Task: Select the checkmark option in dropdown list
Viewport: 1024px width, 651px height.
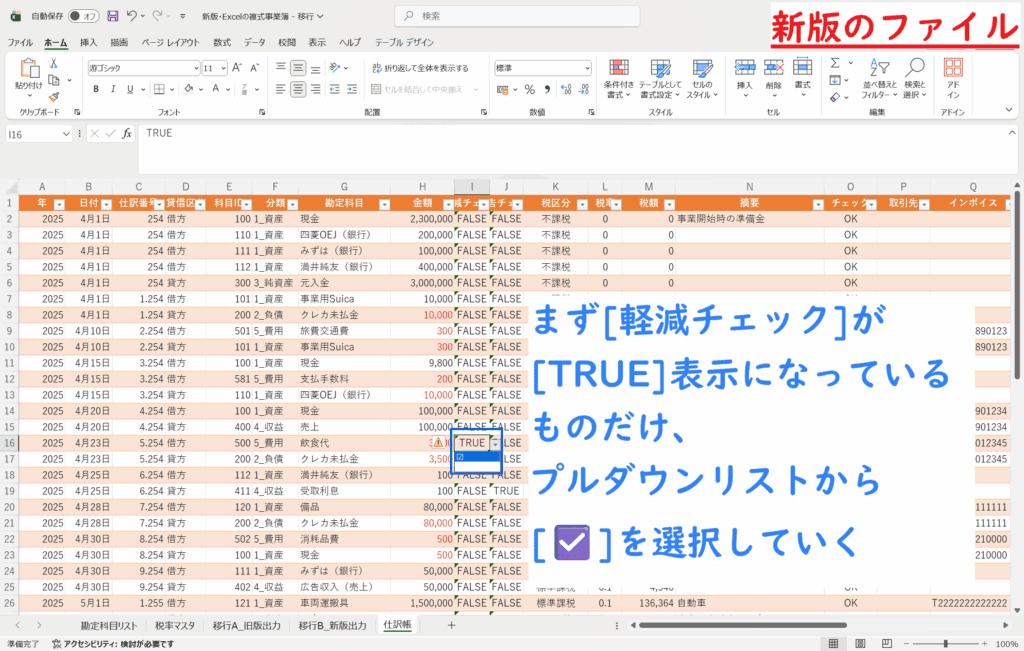Action: click(460, 457)
